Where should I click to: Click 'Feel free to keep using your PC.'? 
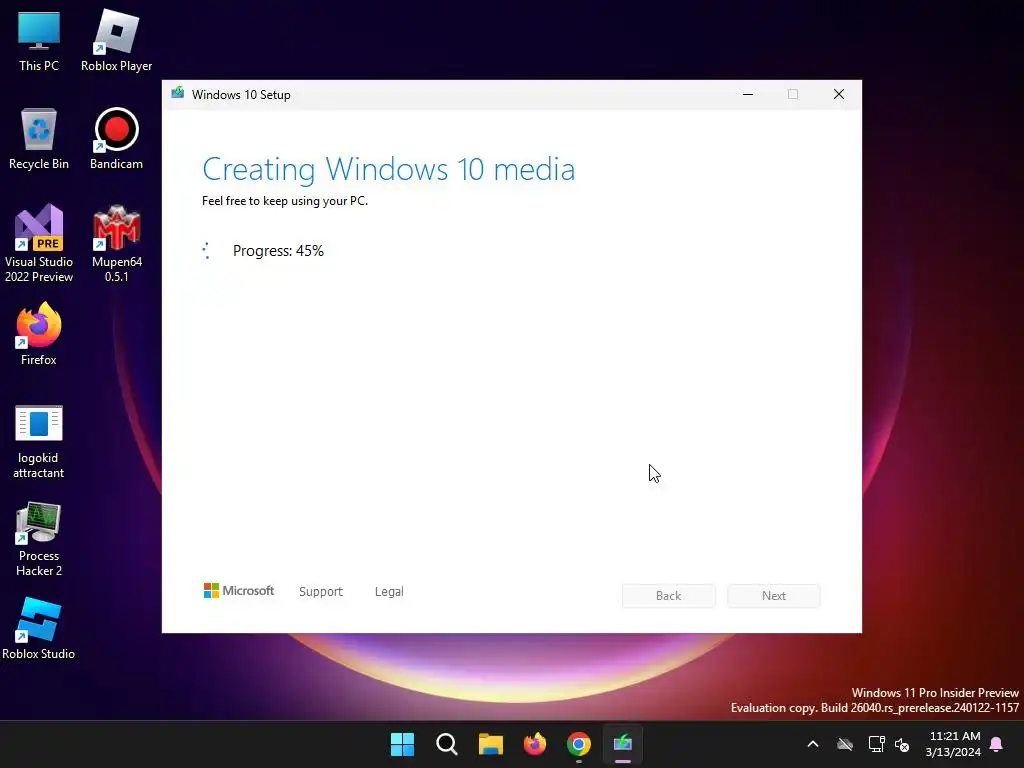[285, 201]
